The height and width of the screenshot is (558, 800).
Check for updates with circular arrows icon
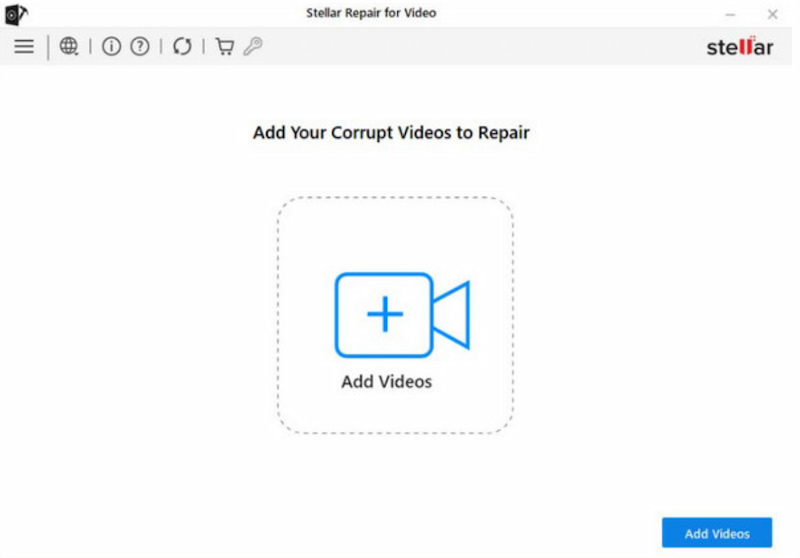click(182, 47)
